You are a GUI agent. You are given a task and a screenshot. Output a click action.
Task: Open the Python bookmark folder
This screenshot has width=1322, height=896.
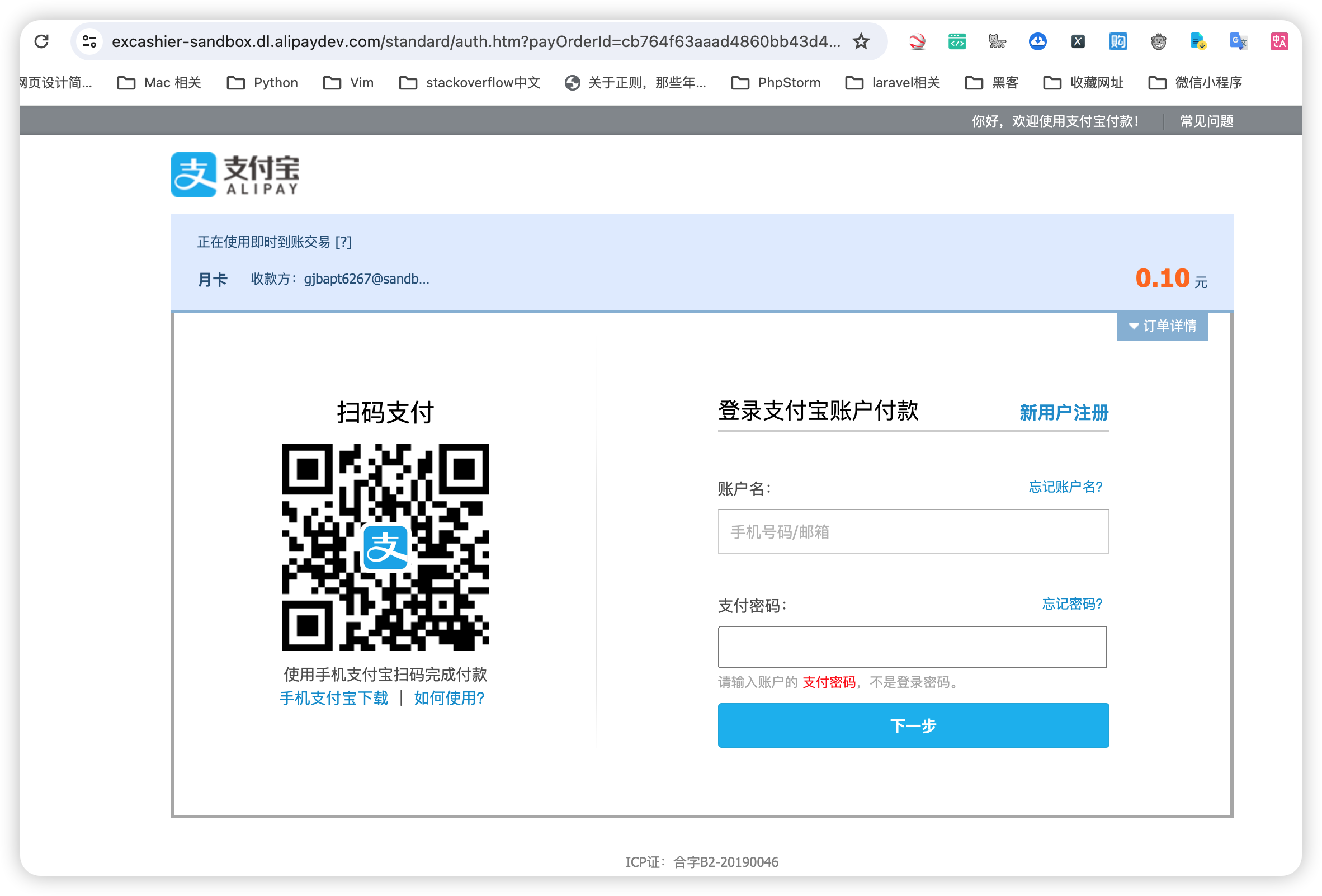point(262,82)
